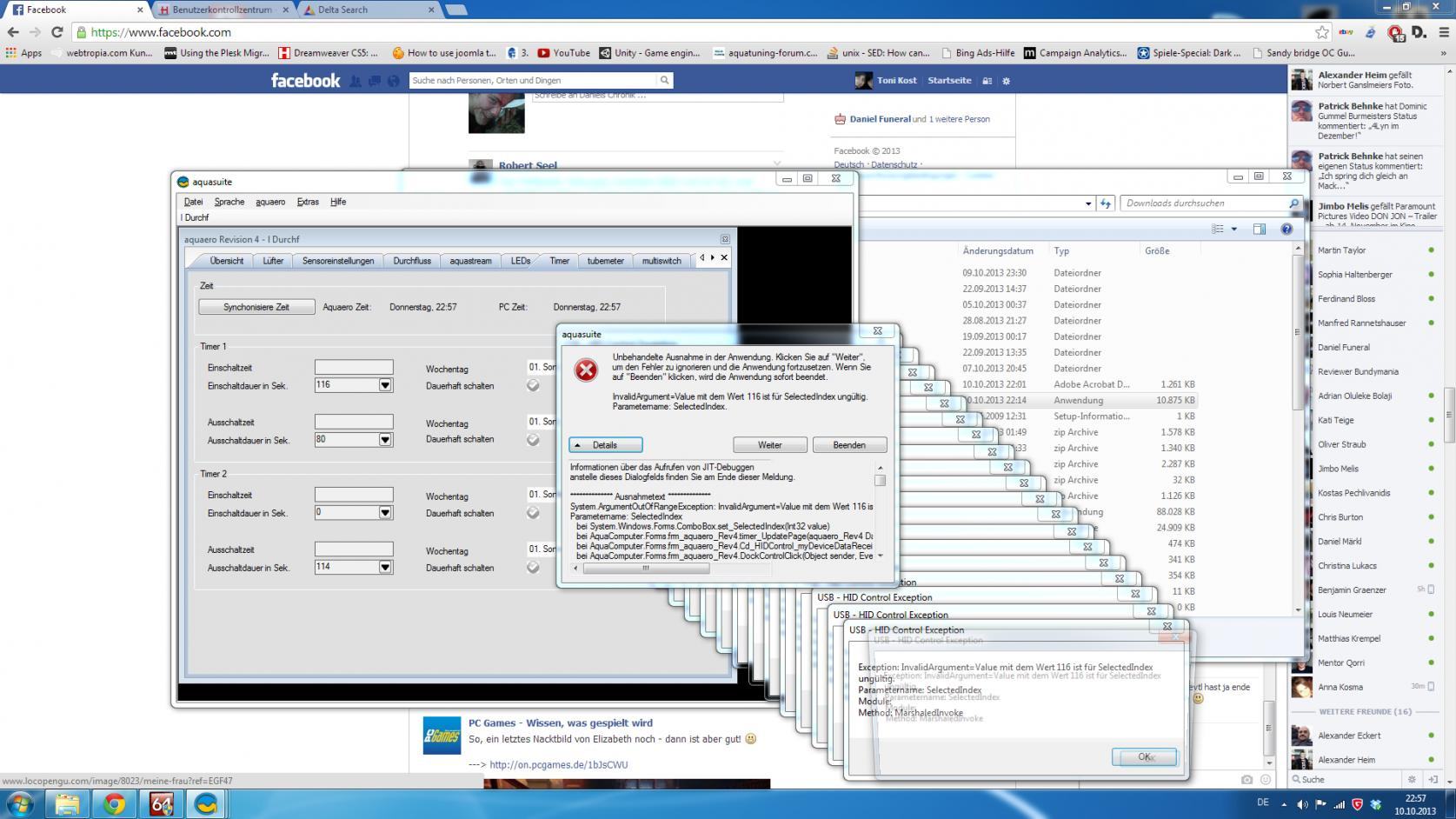Switch to the aquastream tab
This screenshot has height=819, width=1456.
(470, 261)
